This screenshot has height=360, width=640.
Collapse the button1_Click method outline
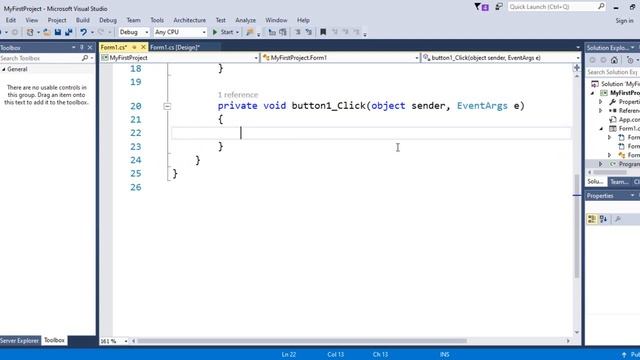(x=167, y=106)
